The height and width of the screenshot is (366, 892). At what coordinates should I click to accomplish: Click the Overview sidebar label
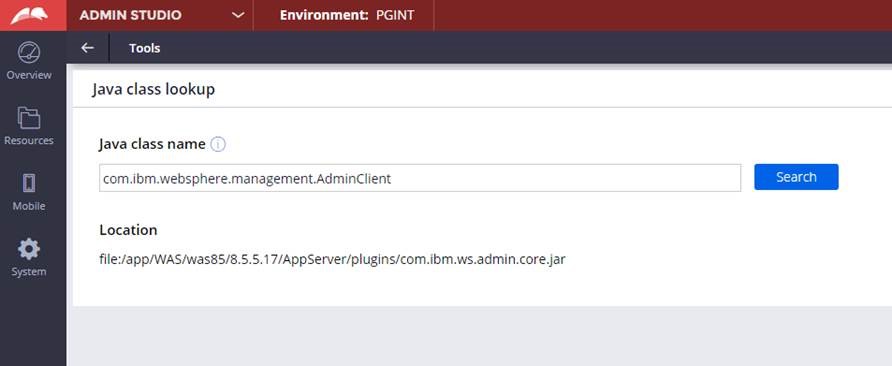(x=29, y=75)
